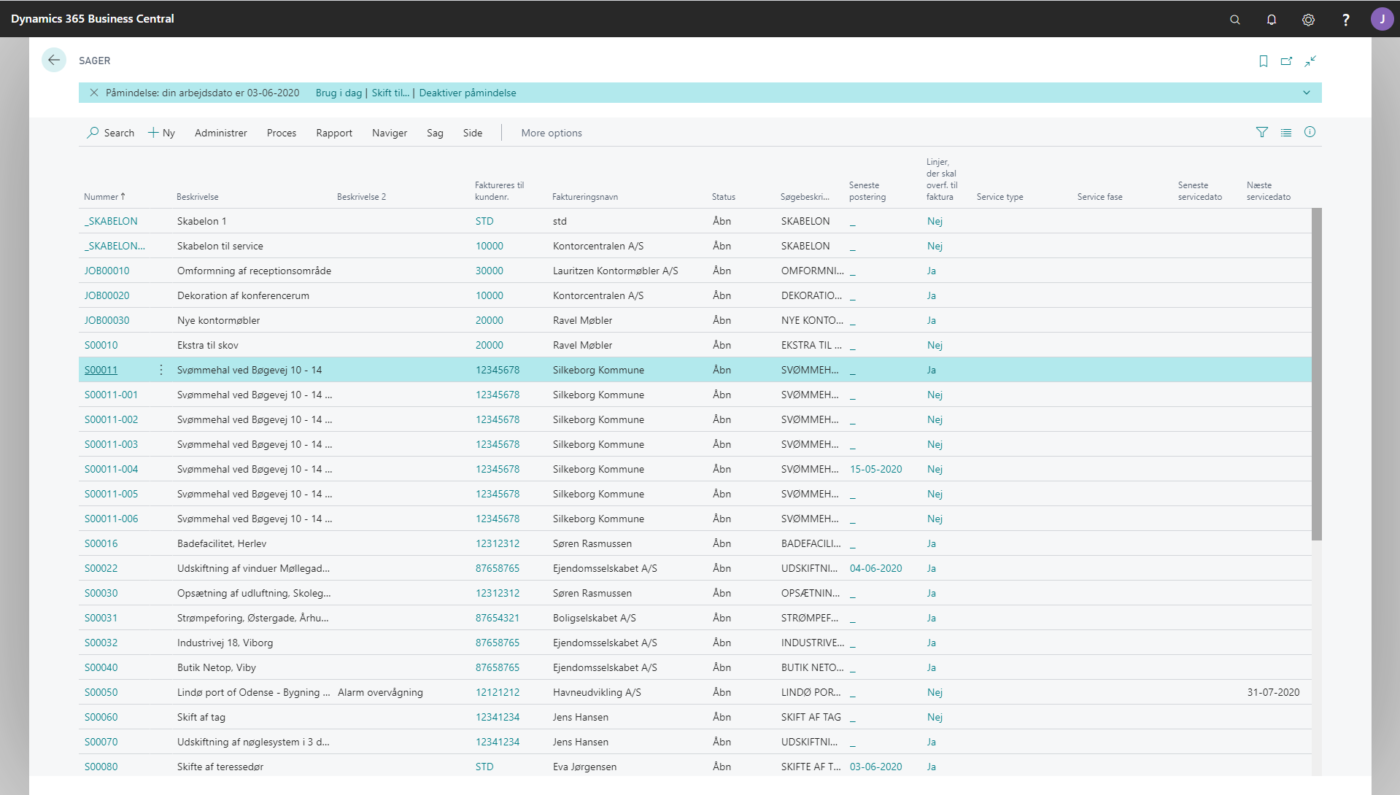The width and height of the screenshot is (1400, 795).
Task: Sort by the Nummer column header
Action: [104, 197]
